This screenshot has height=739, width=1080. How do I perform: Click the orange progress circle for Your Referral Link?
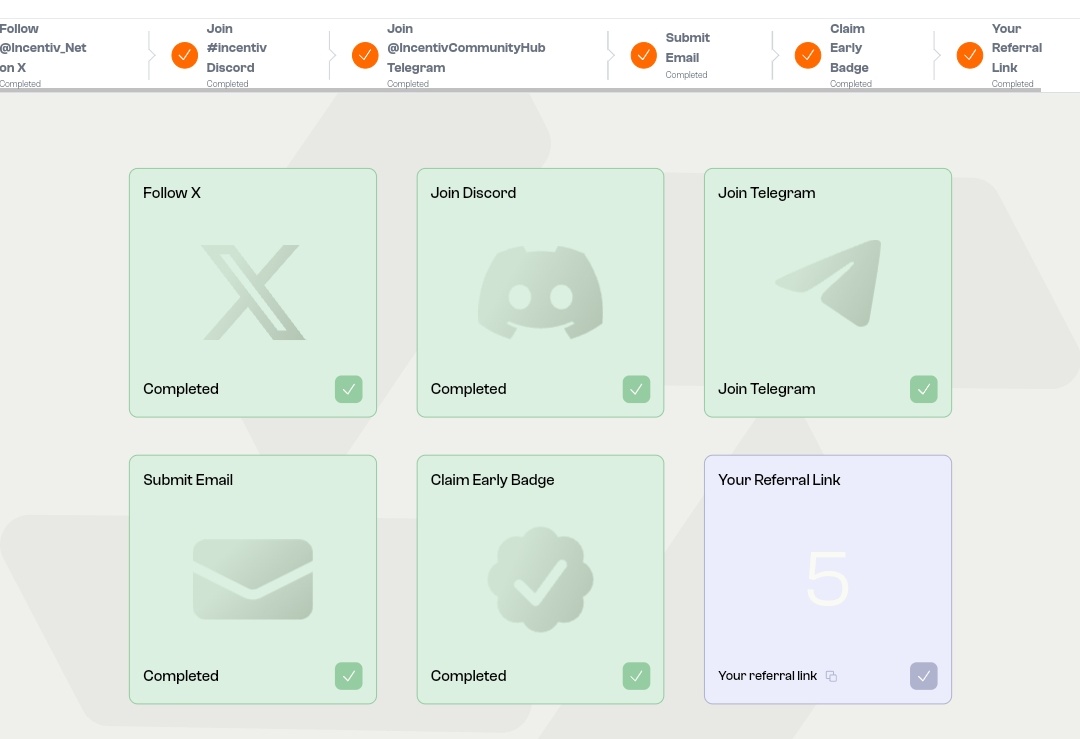click(970, 55)
